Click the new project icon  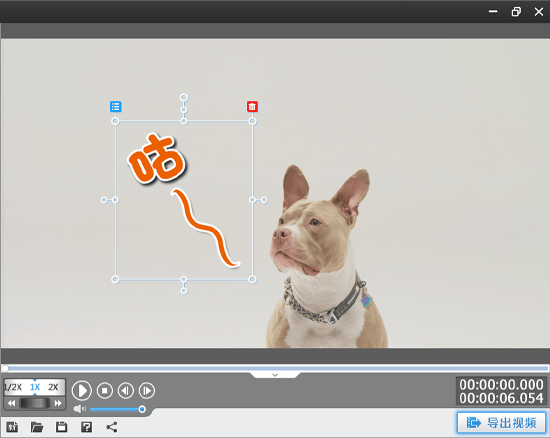[x=12, y=427]
